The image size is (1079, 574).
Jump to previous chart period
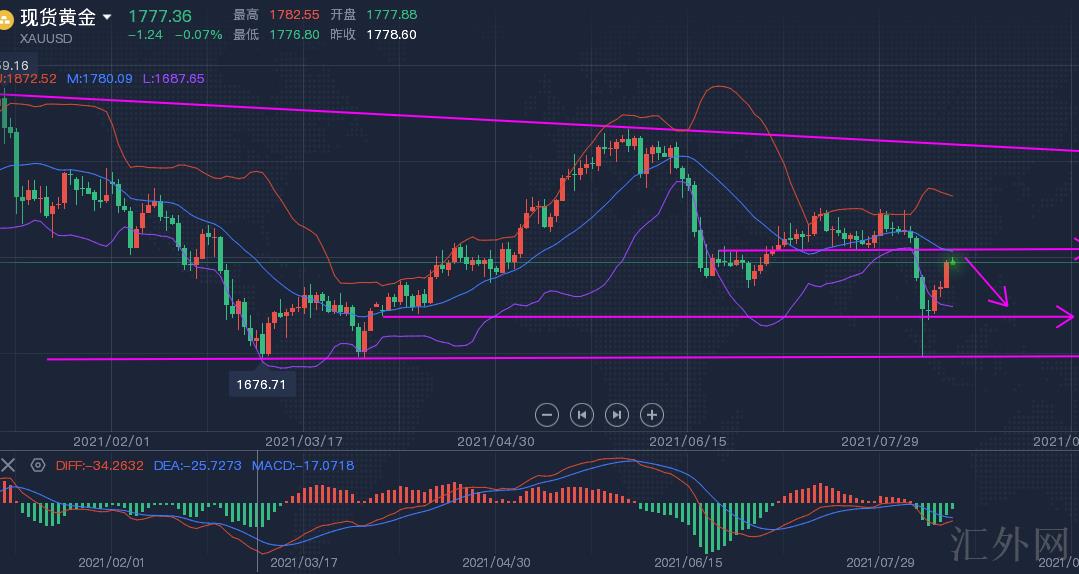click(582, 414)
